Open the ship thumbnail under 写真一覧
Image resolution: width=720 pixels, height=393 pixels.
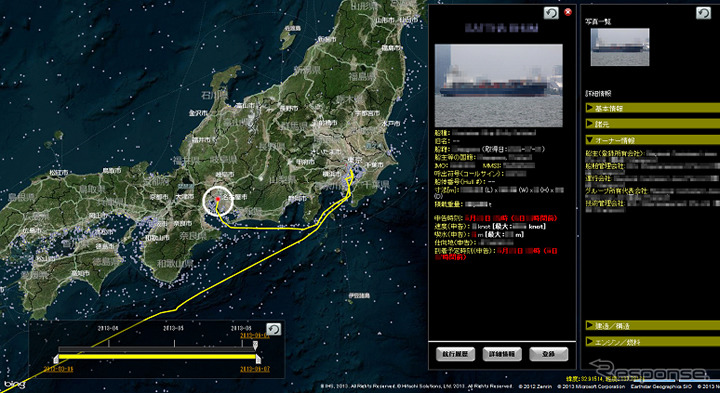coord(620,47)
